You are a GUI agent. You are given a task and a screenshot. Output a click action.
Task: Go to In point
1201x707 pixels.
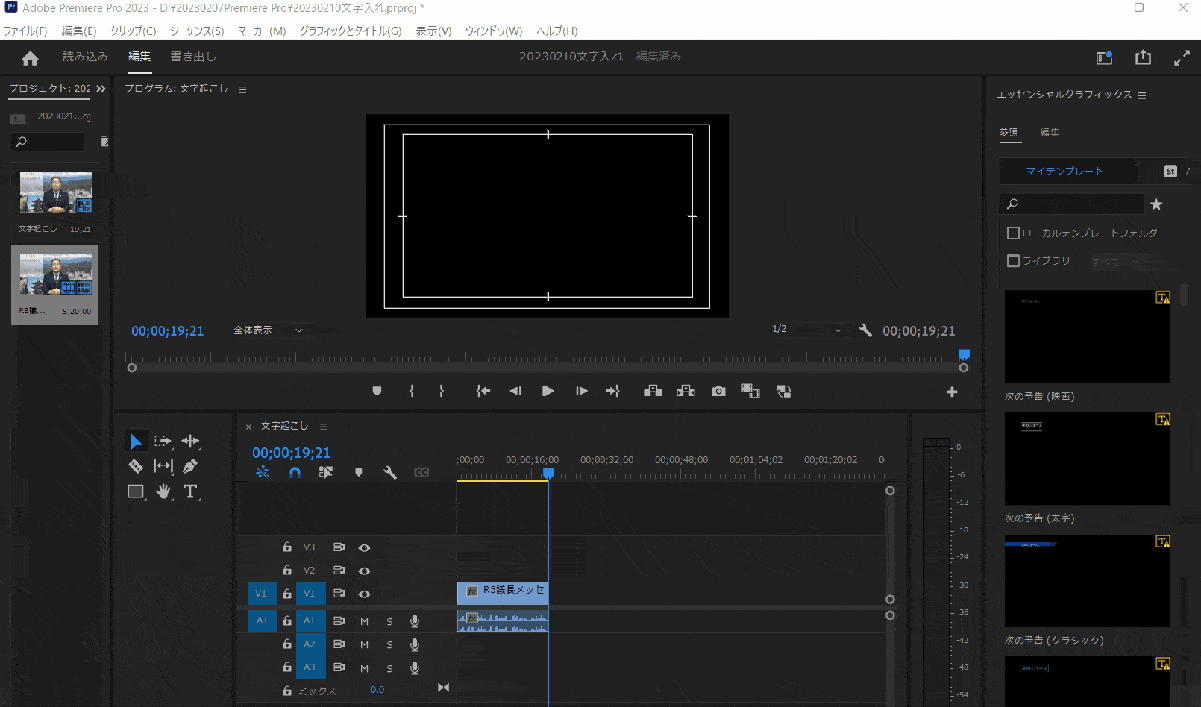tap(483, 391)
